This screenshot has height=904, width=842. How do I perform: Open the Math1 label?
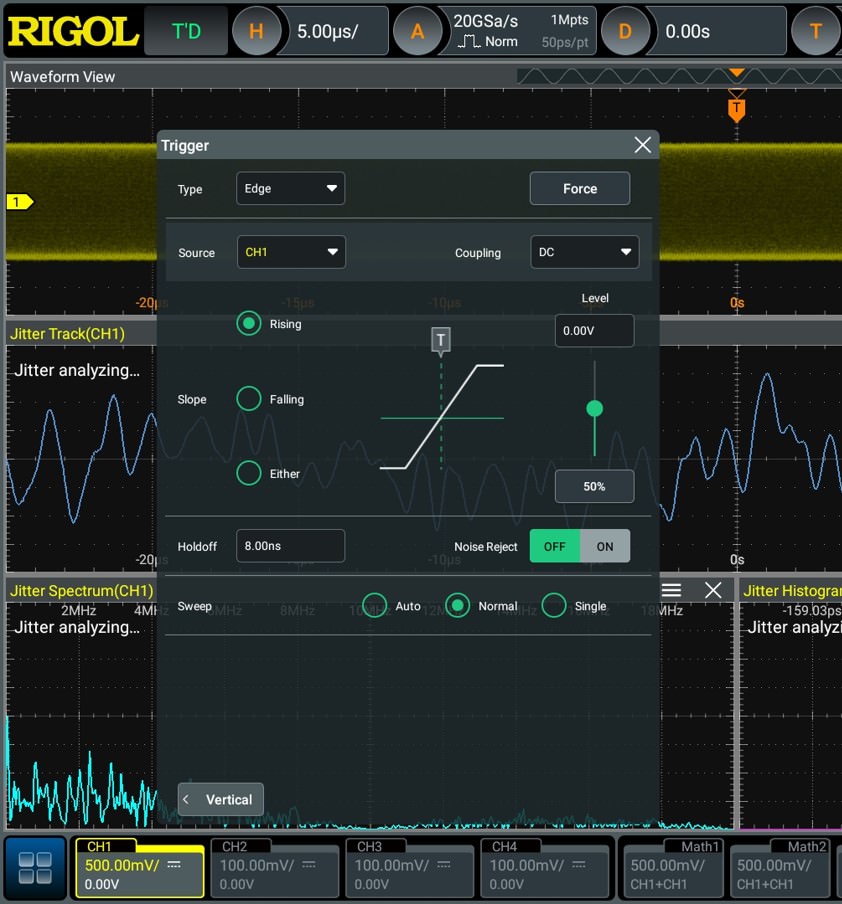[x=700, y=846]
